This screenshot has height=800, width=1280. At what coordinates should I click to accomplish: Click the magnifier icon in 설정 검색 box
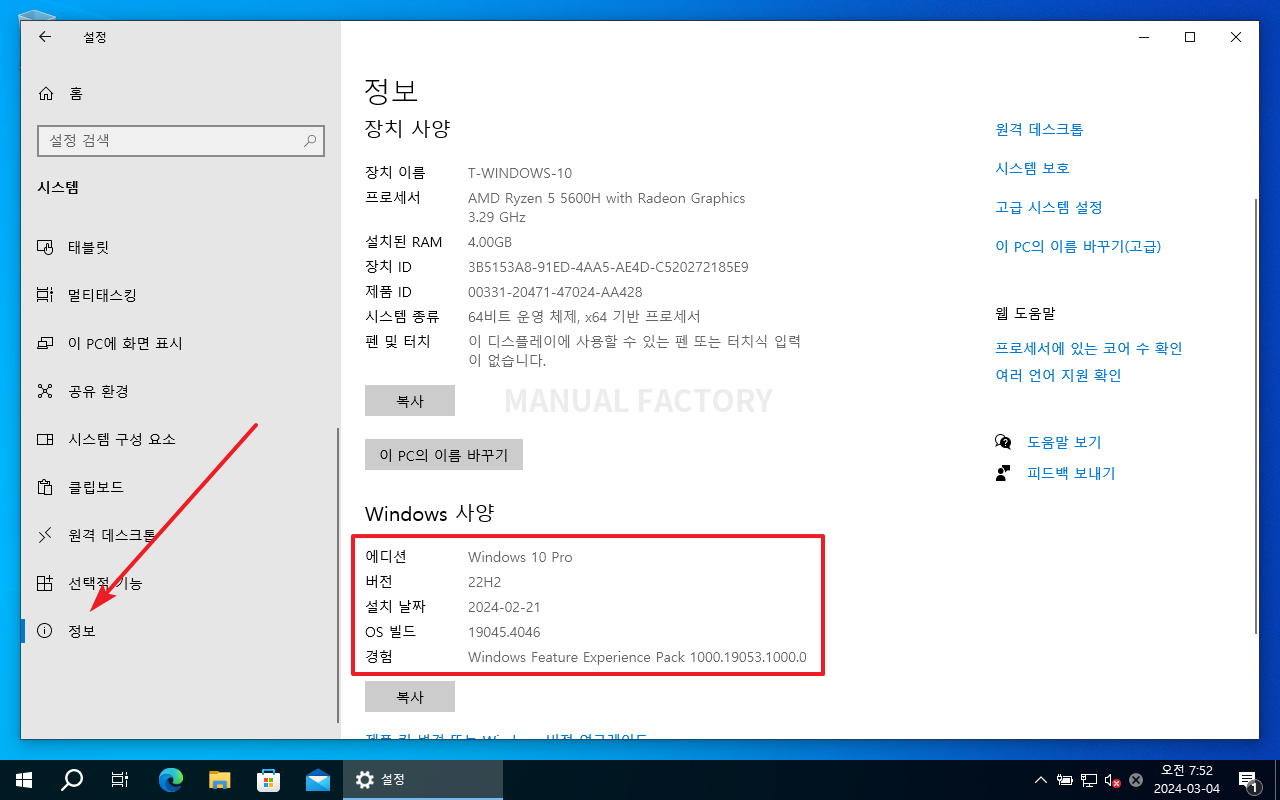point(310,141)
